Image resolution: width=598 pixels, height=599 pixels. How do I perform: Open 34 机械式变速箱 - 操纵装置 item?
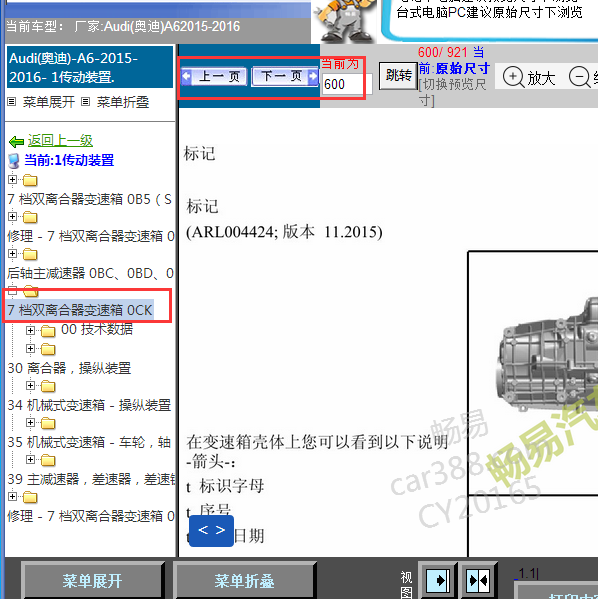pos(89,405)
